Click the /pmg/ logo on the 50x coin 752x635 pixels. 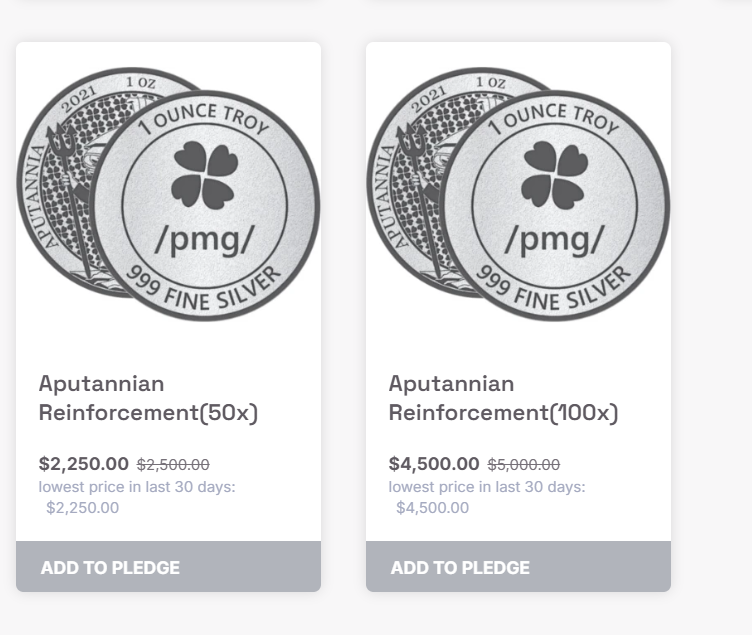(204, 239)
